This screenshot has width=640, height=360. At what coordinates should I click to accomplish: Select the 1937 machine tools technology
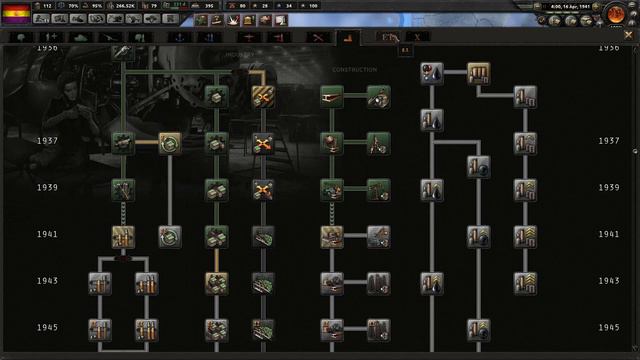click(x=123, y=143)
